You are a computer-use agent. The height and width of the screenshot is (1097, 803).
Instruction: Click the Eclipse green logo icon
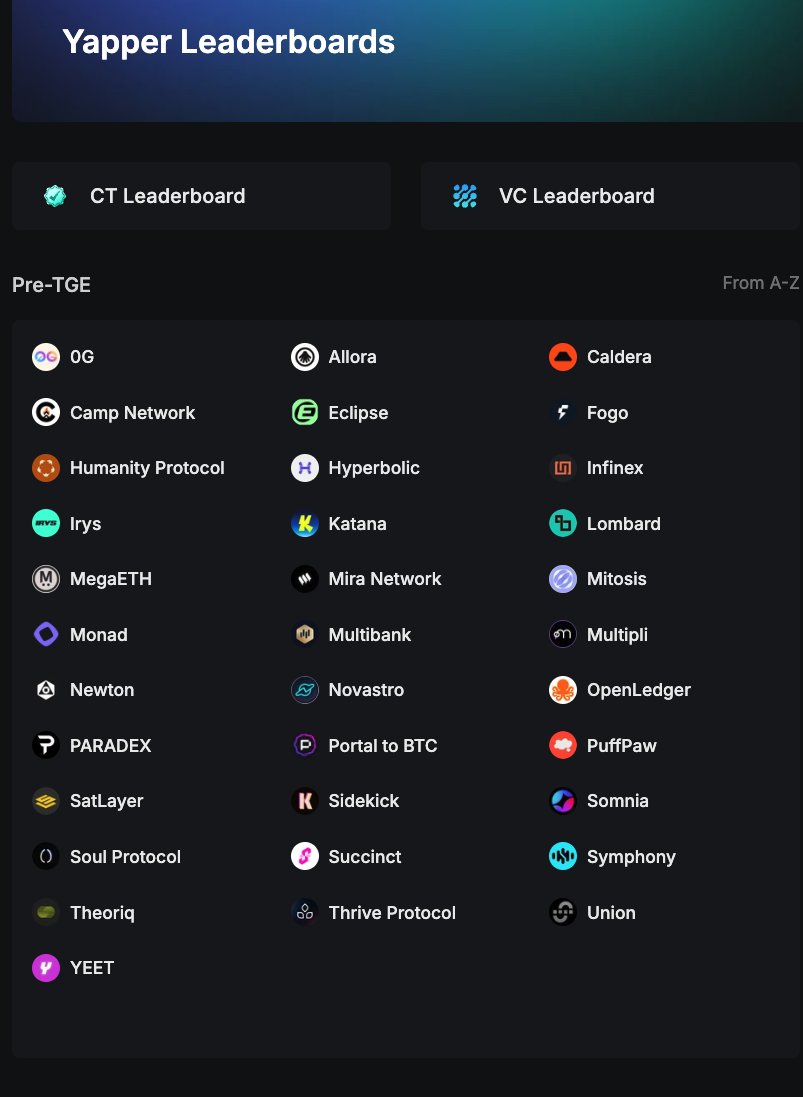click(305, 413)
